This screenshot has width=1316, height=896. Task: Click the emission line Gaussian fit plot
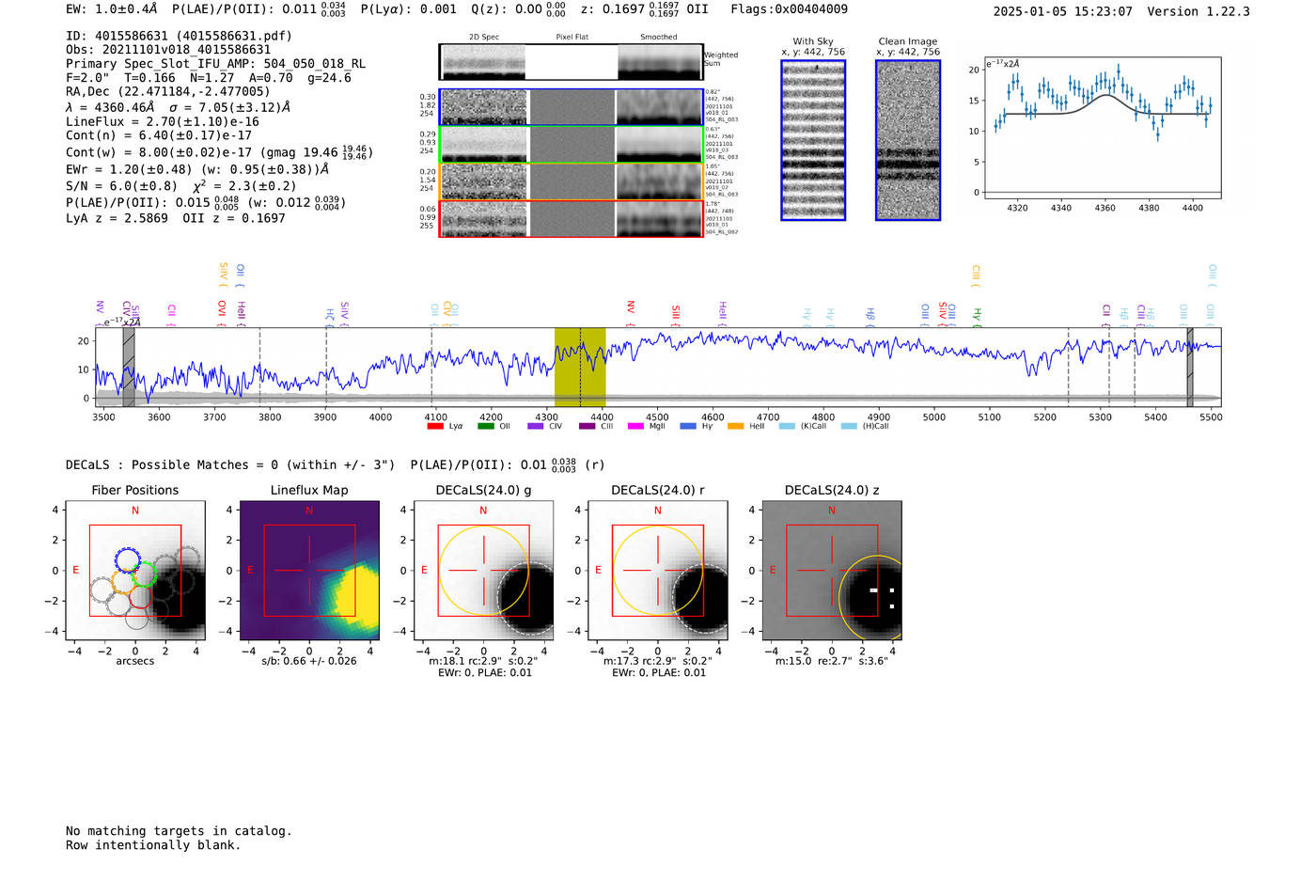coord(1102,128)
